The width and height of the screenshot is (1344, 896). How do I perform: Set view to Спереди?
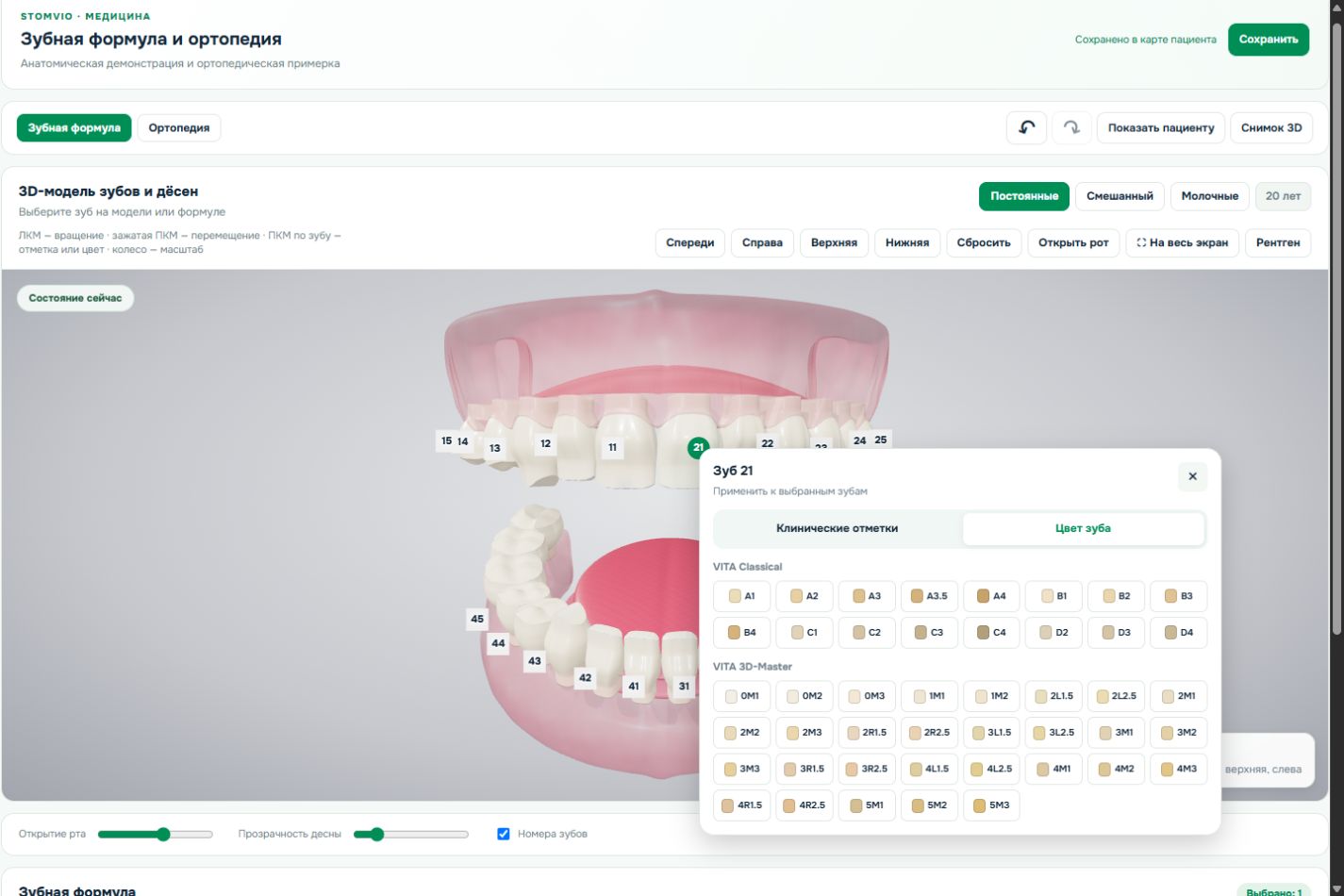click(689, 242)
